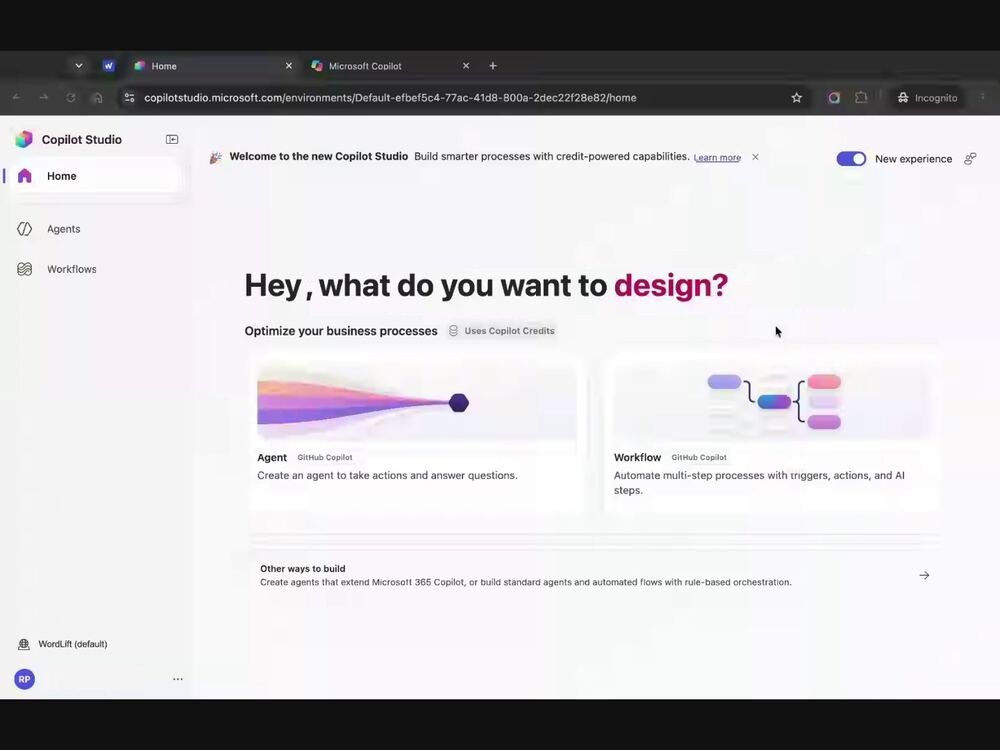Click the Optimize your business processes heading
Image resolution: width=1000 pixels, height=750 pixels.
tap(341, 331)
